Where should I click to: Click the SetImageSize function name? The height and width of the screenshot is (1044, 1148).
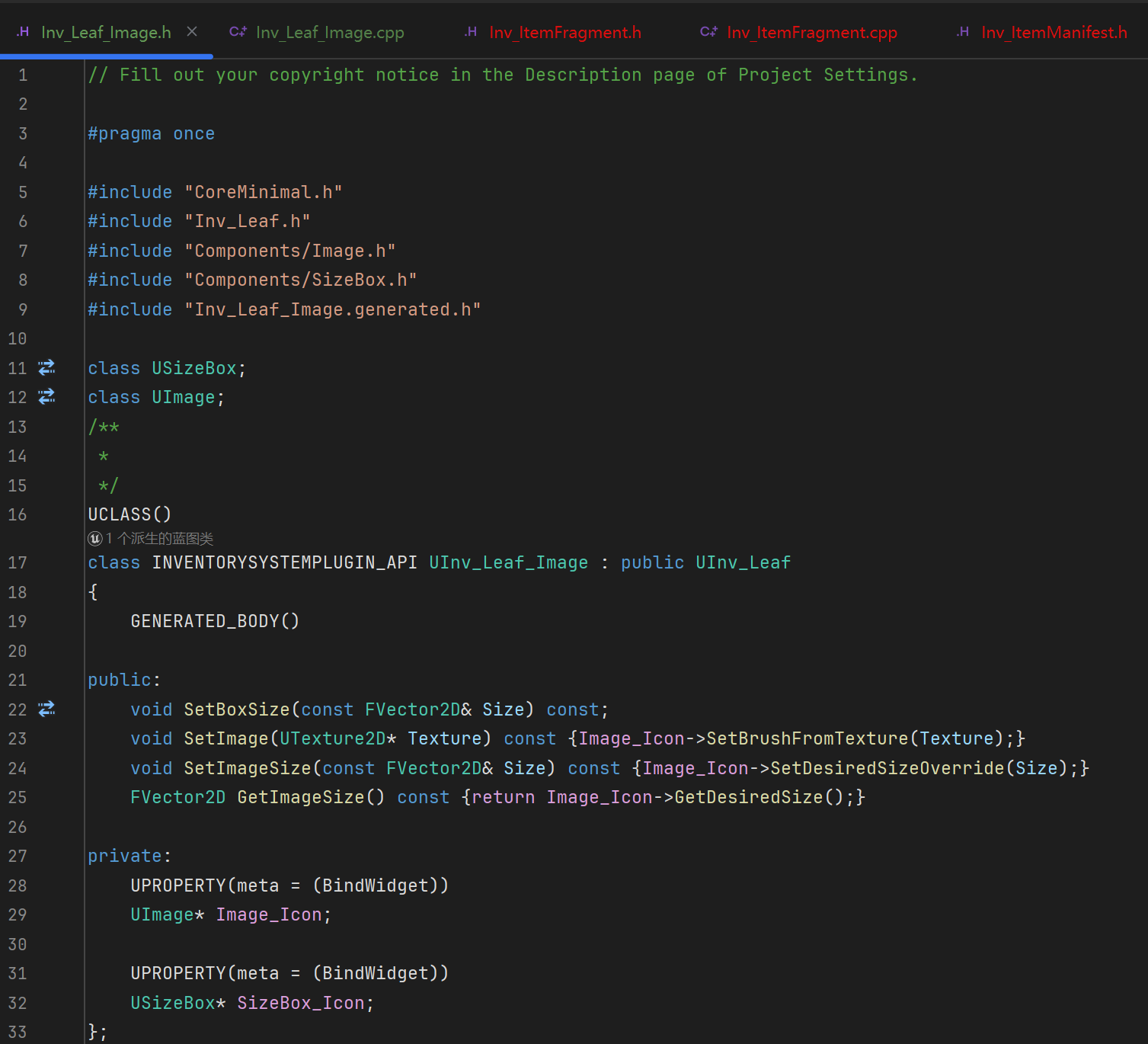click(x=248, y=768)
